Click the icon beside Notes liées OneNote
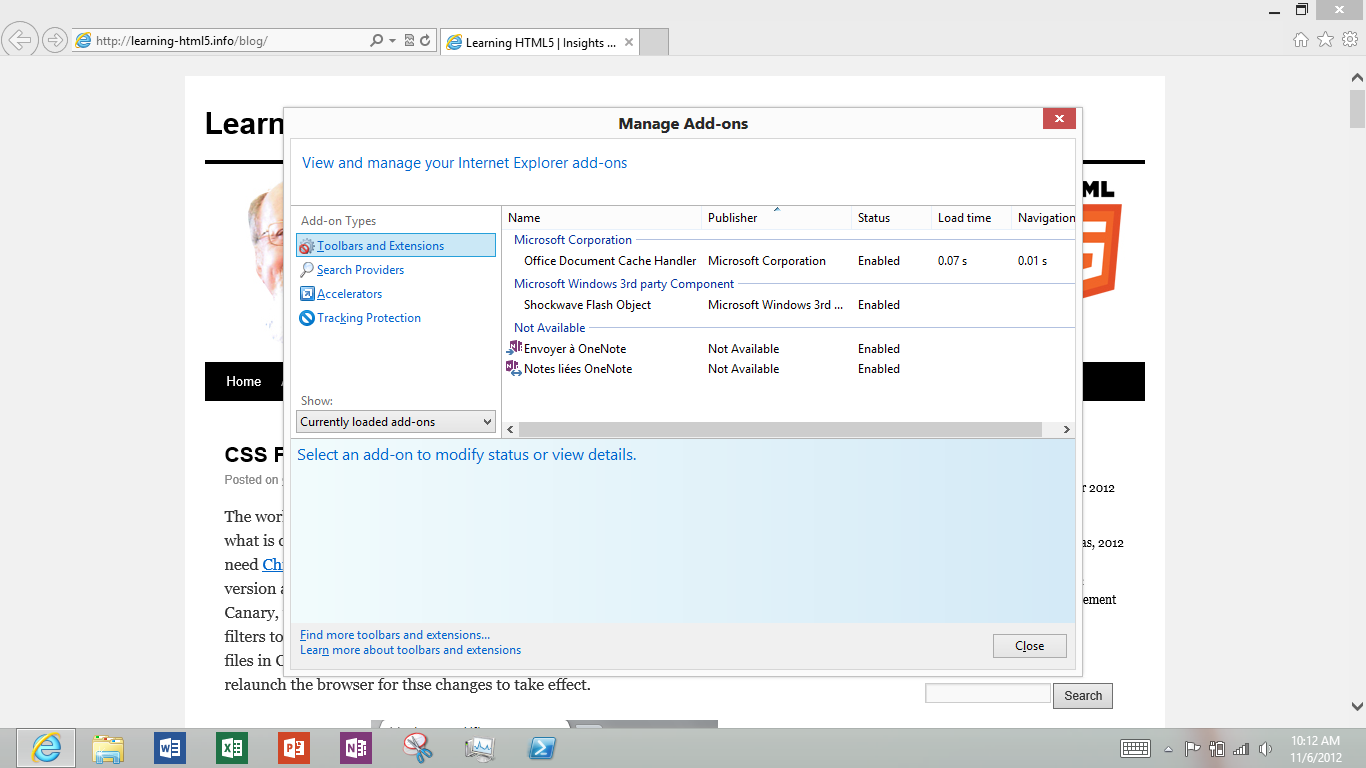 pos(514,368)
